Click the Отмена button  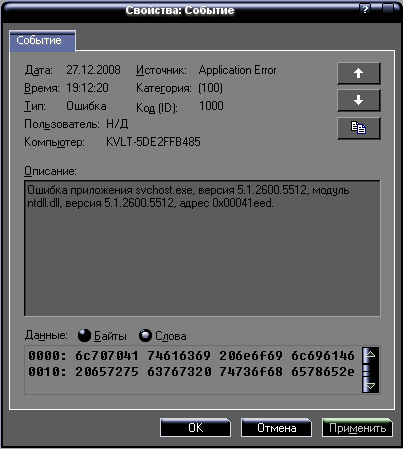point(276,428)
